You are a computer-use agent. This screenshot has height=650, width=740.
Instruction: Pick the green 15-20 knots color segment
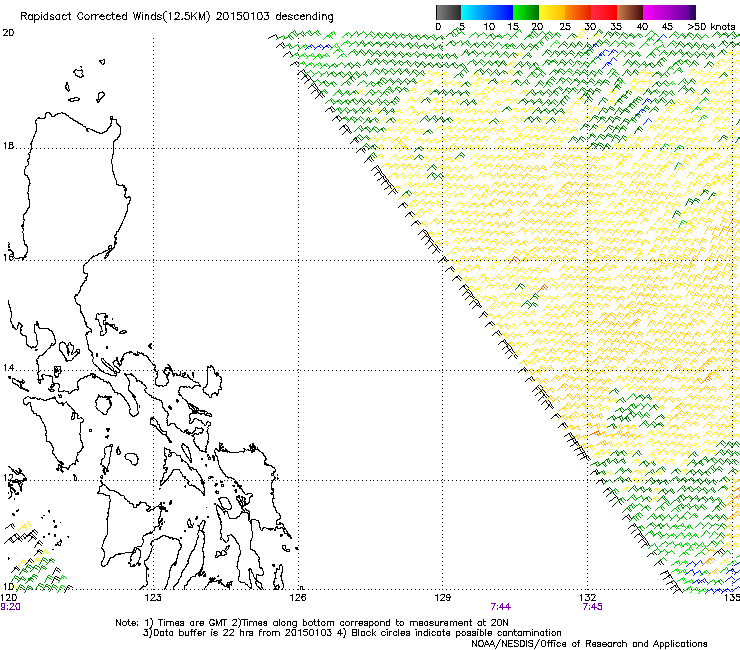526,12
